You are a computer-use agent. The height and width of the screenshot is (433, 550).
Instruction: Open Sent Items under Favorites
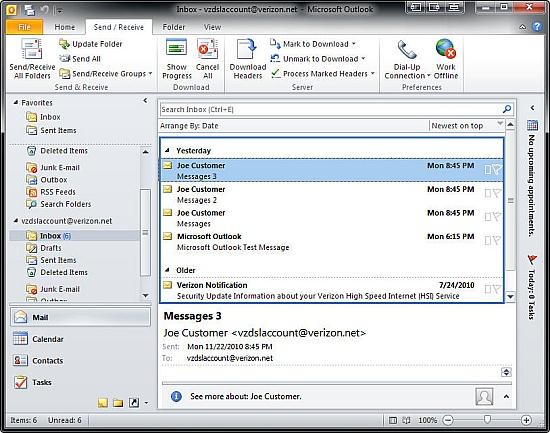(x=51, y=130)
